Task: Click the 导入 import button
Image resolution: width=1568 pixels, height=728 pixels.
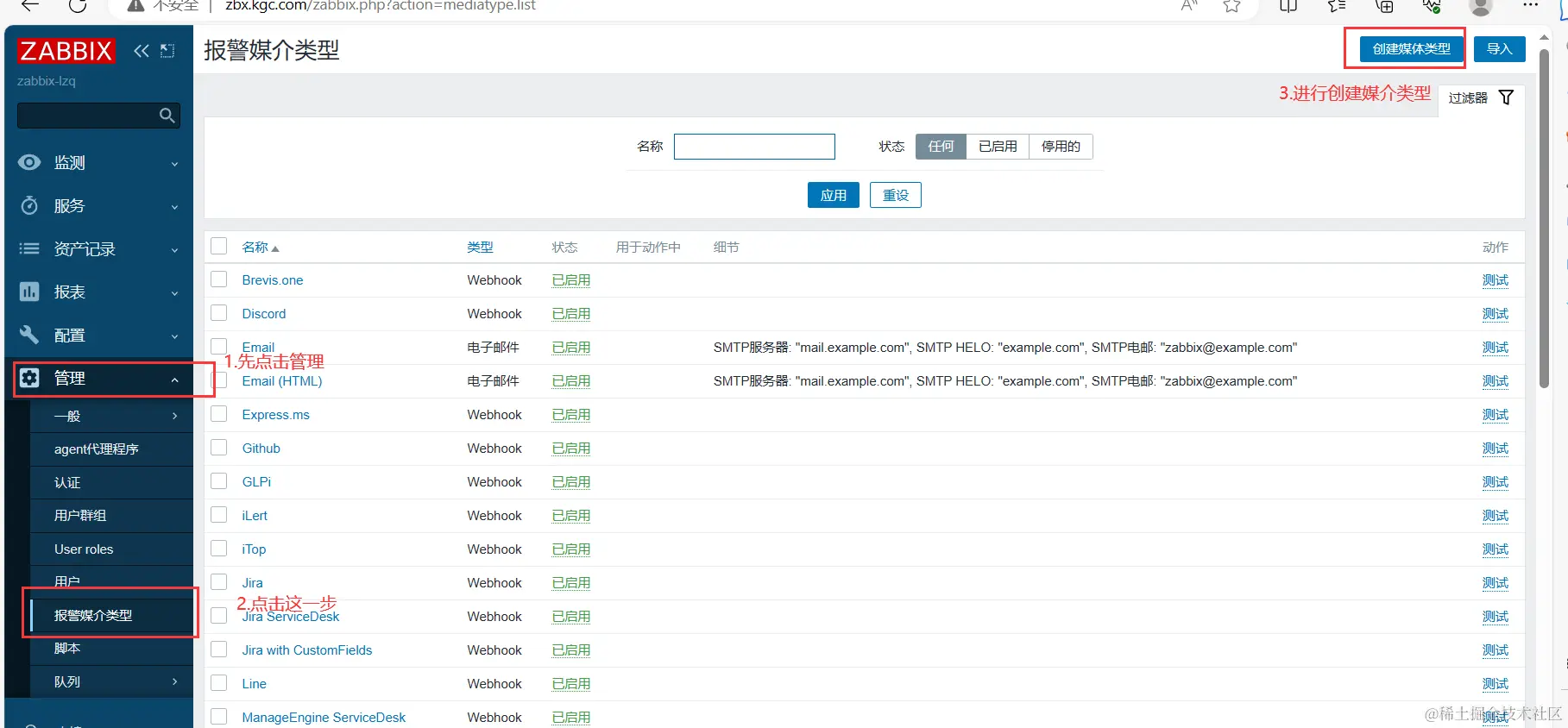Action: [1500, 49]
